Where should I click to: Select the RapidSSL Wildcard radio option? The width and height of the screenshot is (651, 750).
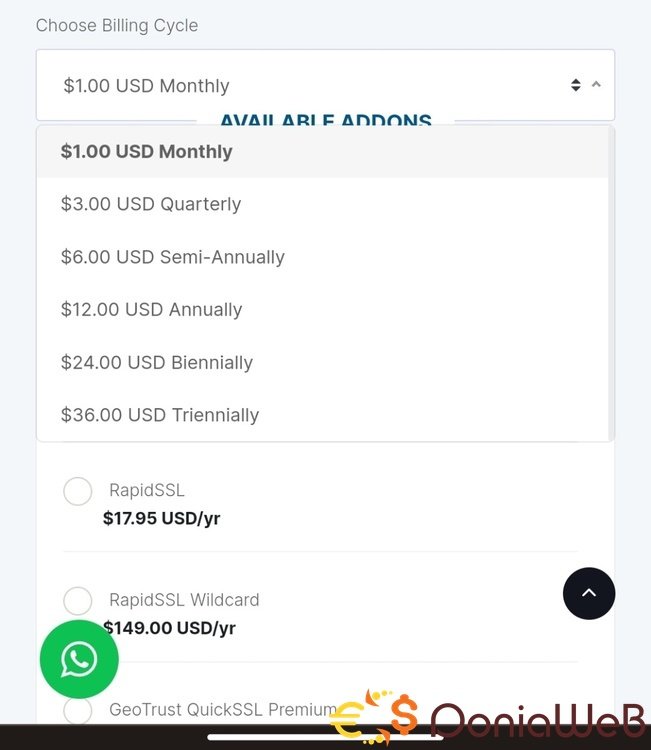tap(78, 601)
